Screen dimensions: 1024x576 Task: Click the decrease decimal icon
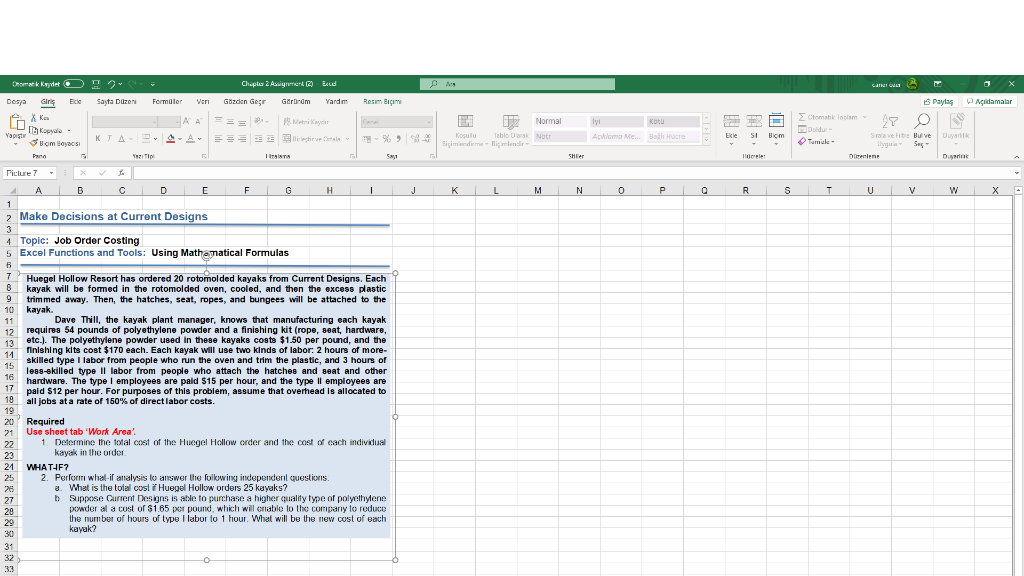(427, 138)
